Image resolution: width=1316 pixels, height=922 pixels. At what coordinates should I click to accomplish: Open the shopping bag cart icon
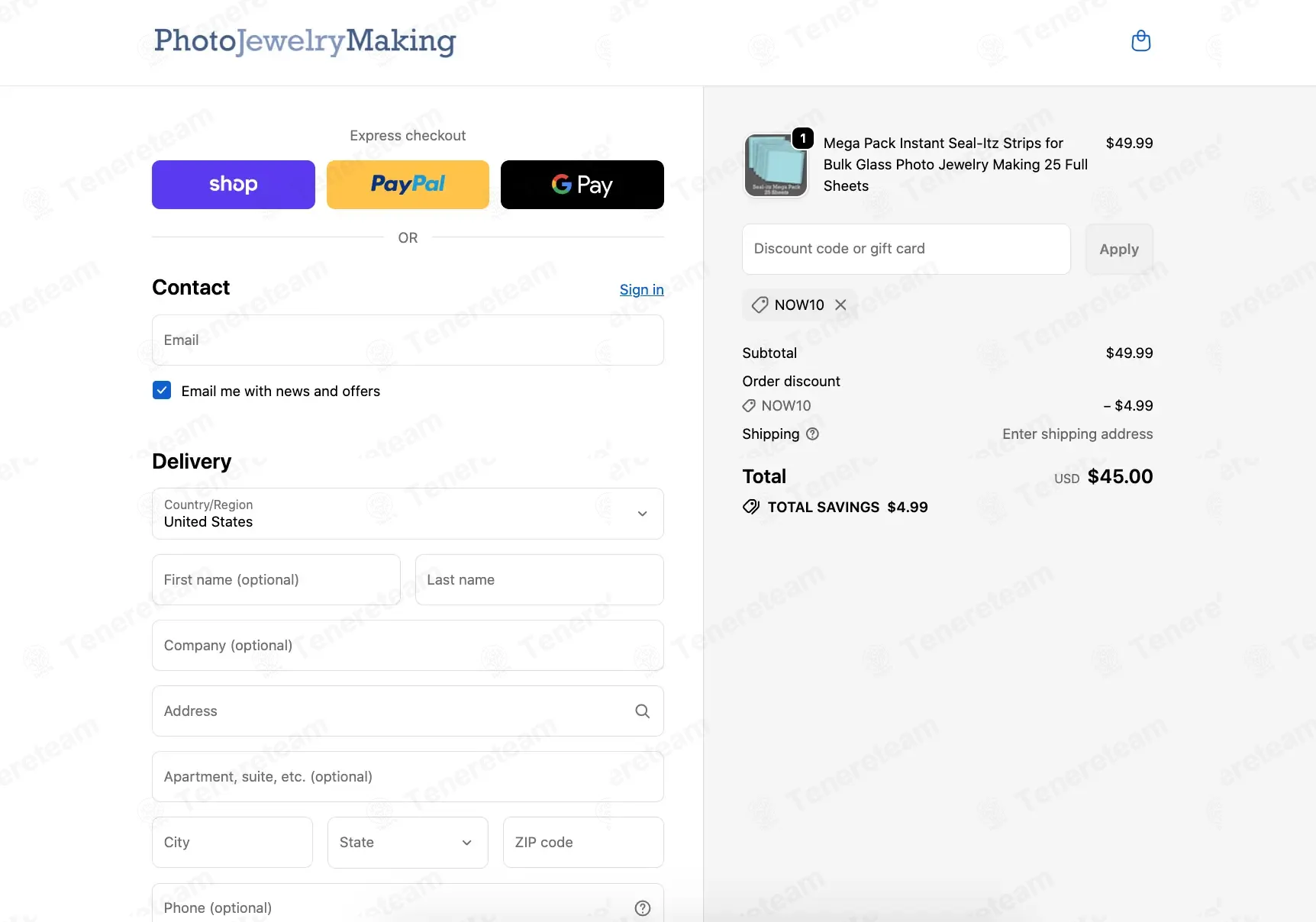tap(1140, 40)
